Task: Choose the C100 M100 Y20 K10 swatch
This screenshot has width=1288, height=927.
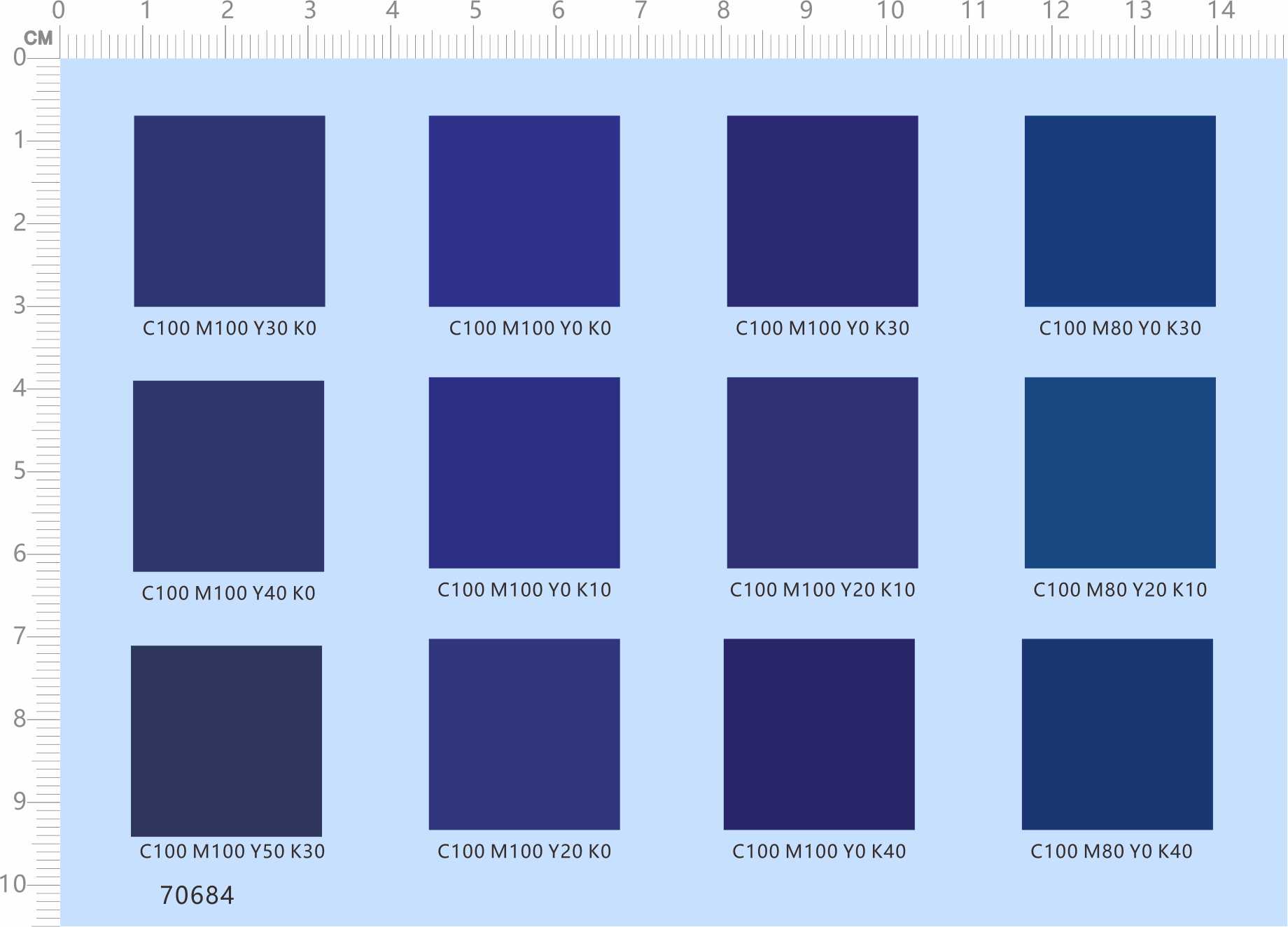Action: (x=822, y=473)
